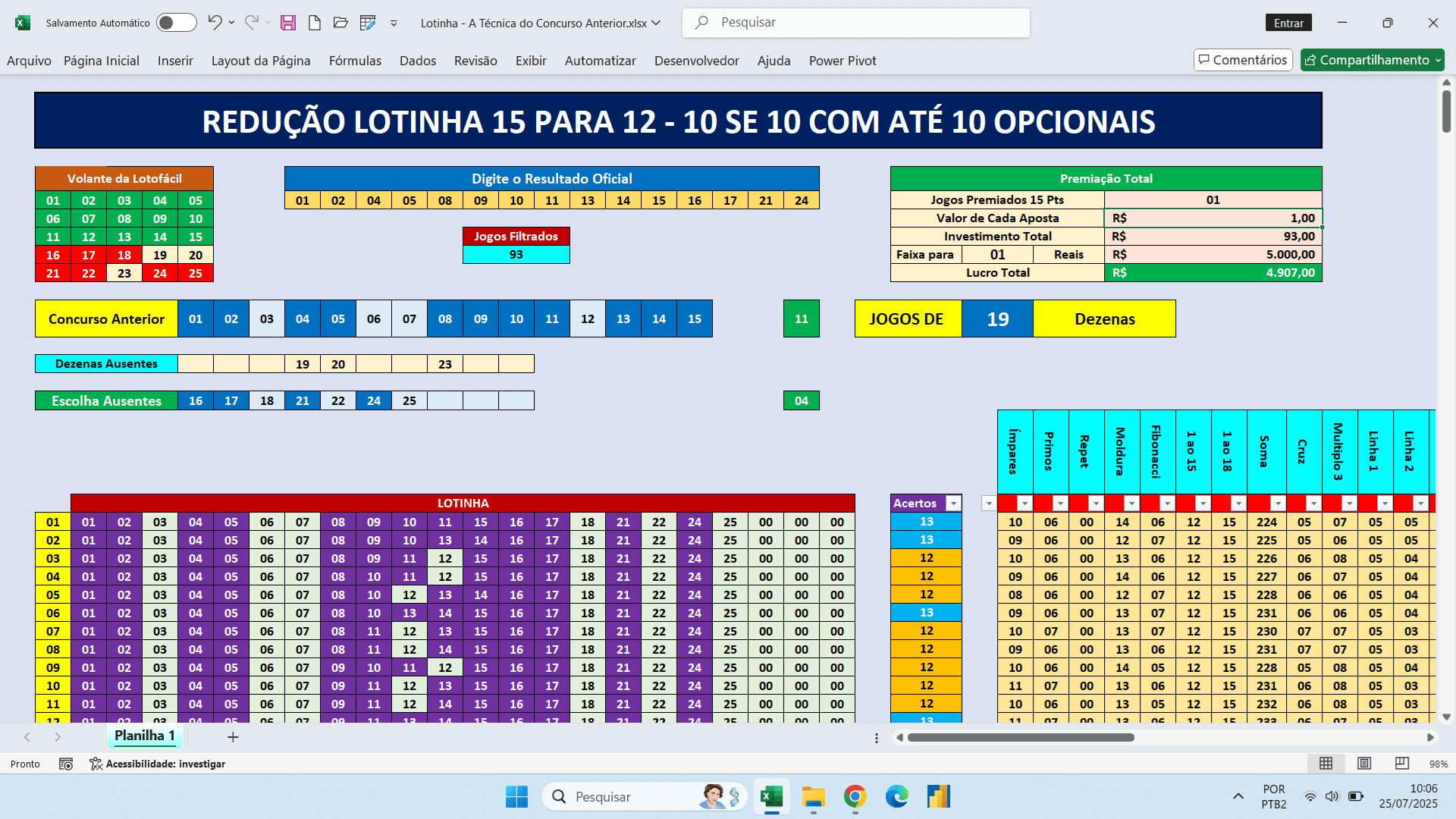This screenshot has width=1456, height=819.
Task: Click the horizontal scrollbar thumb
Action: tap(1020, 737)
